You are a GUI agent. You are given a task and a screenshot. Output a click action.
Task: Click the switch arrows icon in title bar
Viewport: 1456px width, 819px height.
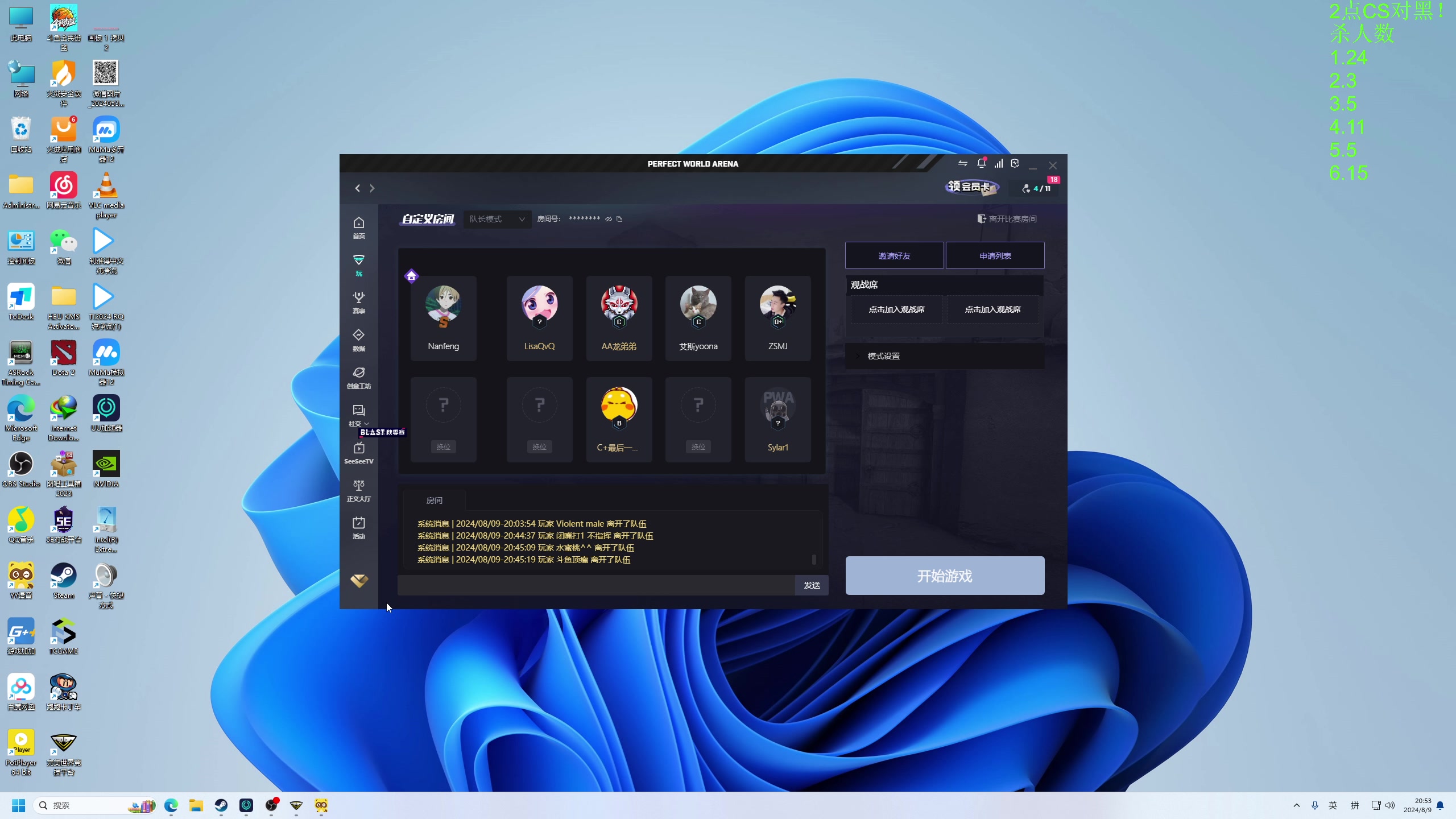click(x=962, y=164)
